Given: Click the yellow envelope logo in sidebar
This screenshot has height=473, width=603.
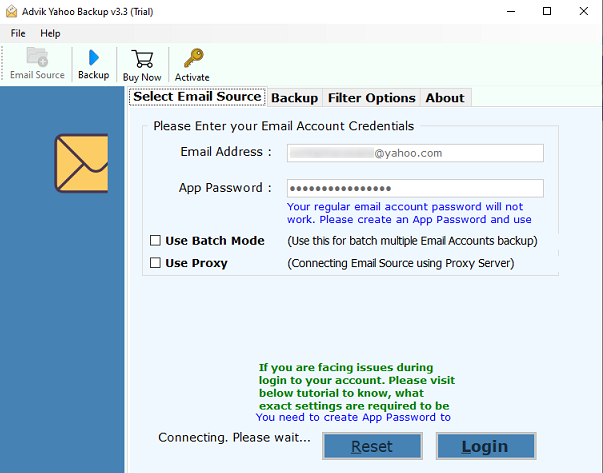Looking at the screenshot, I should [x=81, y=163].
